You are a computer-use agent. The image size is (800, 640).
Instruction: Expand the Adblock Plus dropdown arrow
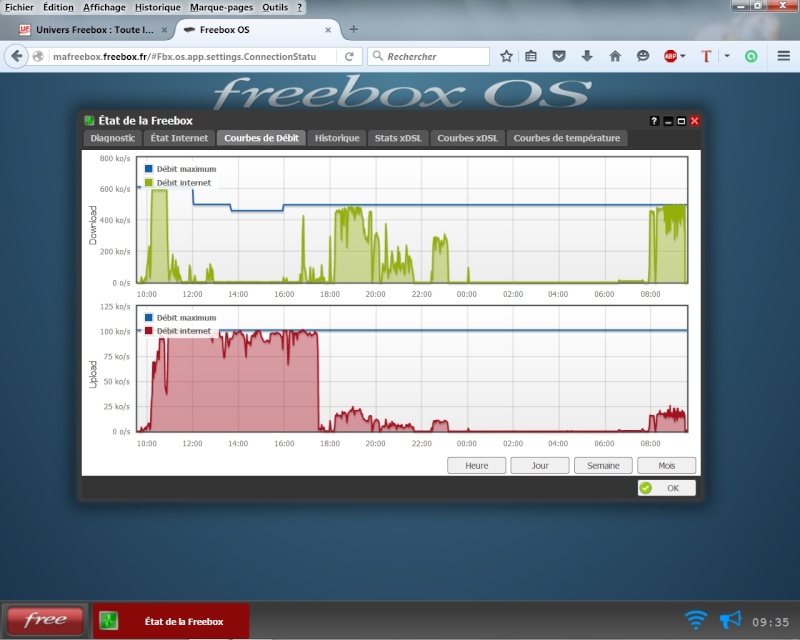683,56
